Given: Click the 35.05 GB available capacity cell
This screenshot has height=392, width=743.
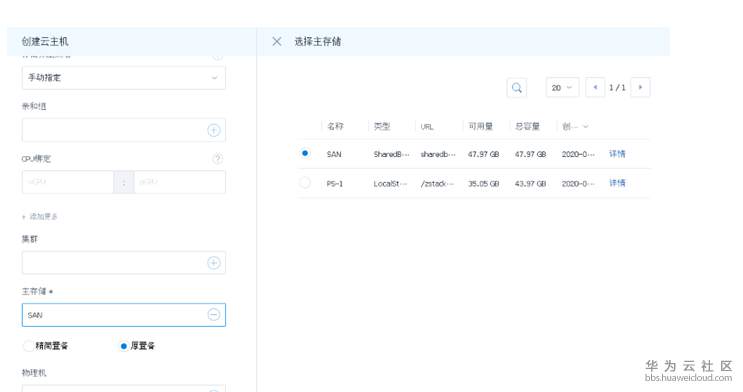Looking at the screenshot, I should pos(483,183).
